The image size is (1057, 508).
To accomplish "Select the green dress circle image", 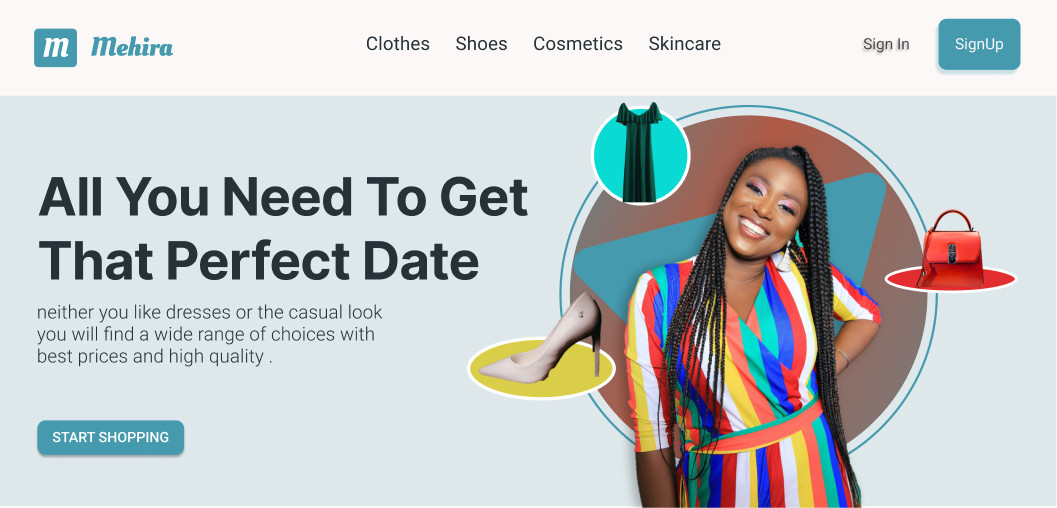I will (x=640, y=155).
